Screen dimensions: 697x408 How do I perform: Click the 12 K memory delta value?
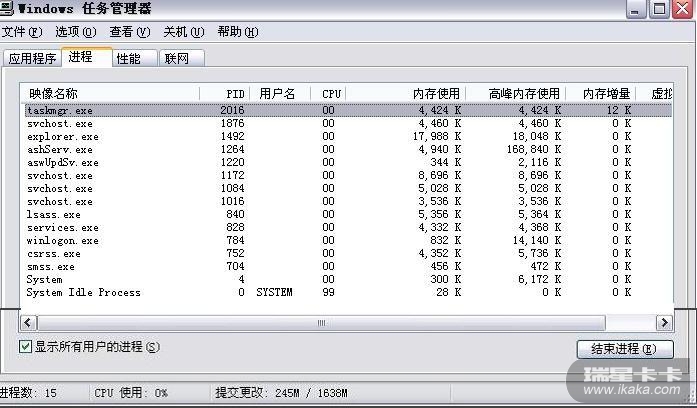[x=618, y=110]
